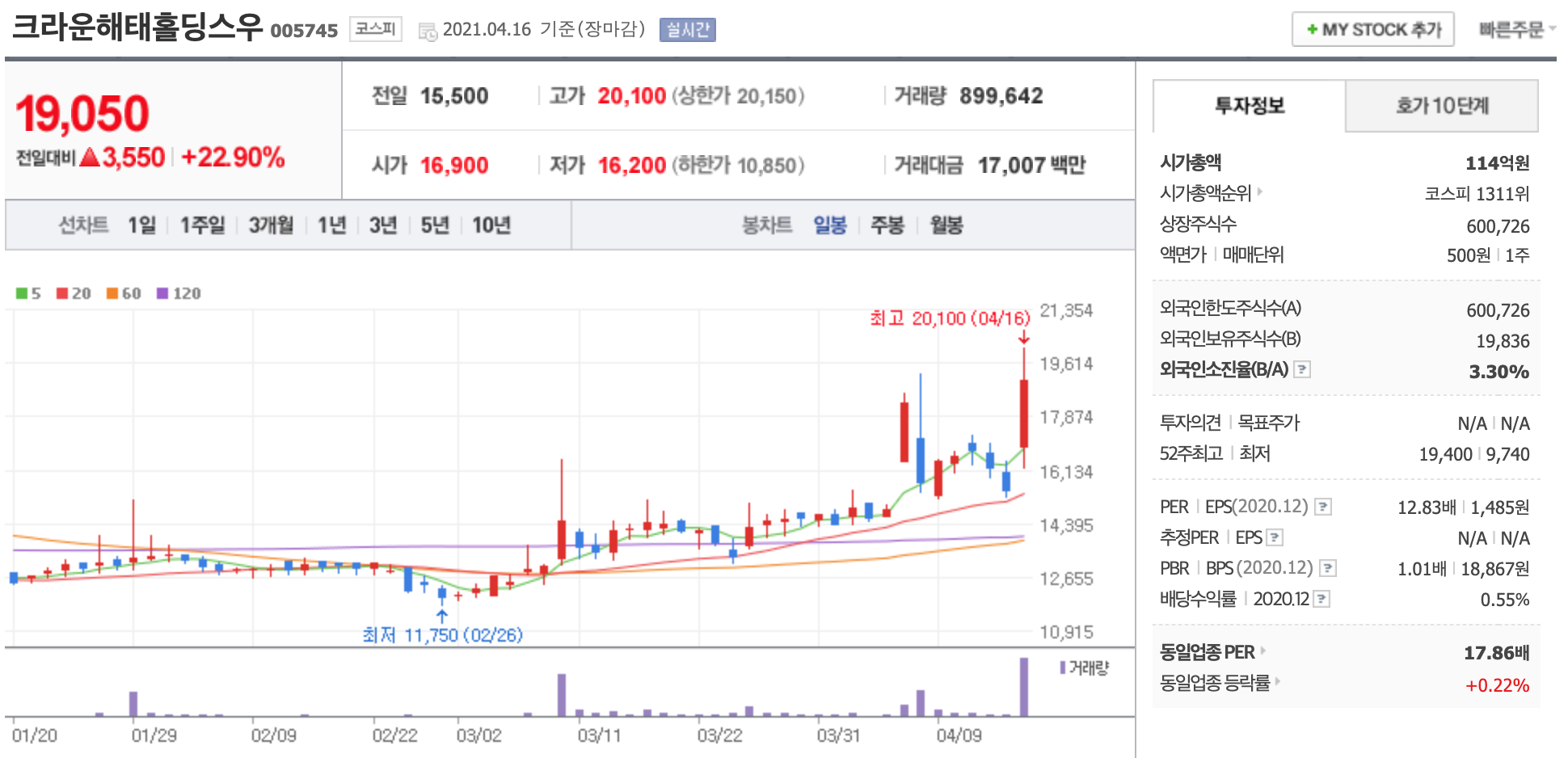Screen dimensions: 1568x758
Task: Click the 전일 15,500 value
Action: click(x=454, y=96)
